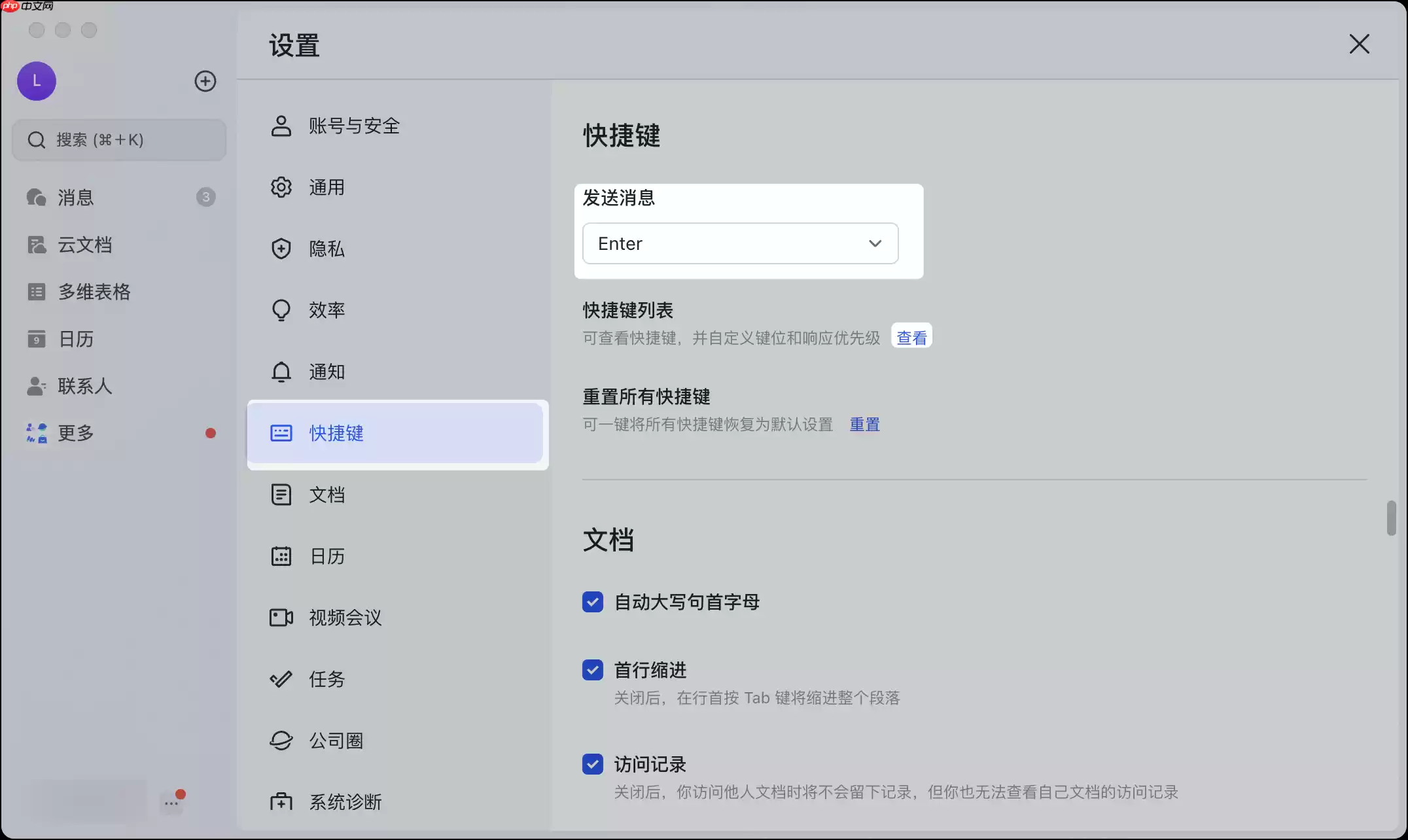Select the 隐私 (Privacy) settings icon
This screenshot has height=840, width=1408.
326,249
